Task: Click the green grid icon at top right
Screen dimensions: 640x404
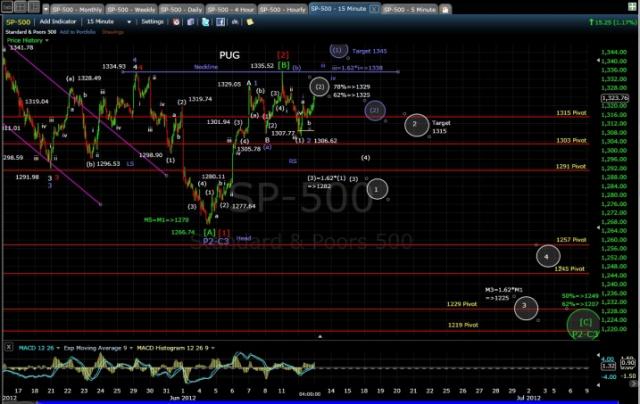Action: (632, 7)
